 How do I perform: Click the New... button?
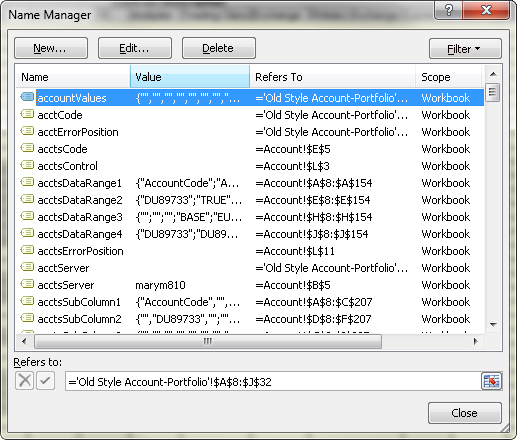point(51,48)
